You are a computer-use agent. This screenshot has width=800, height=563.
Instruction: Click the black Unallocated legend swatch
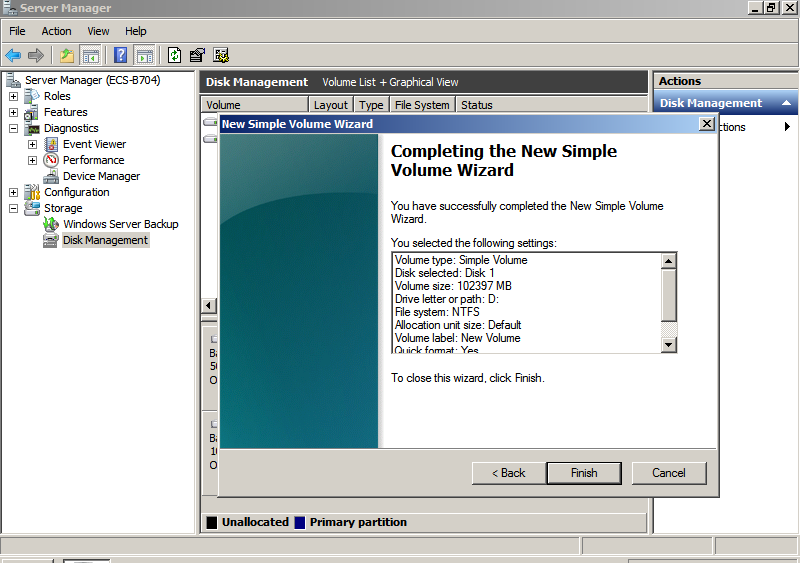pos(212,523)
